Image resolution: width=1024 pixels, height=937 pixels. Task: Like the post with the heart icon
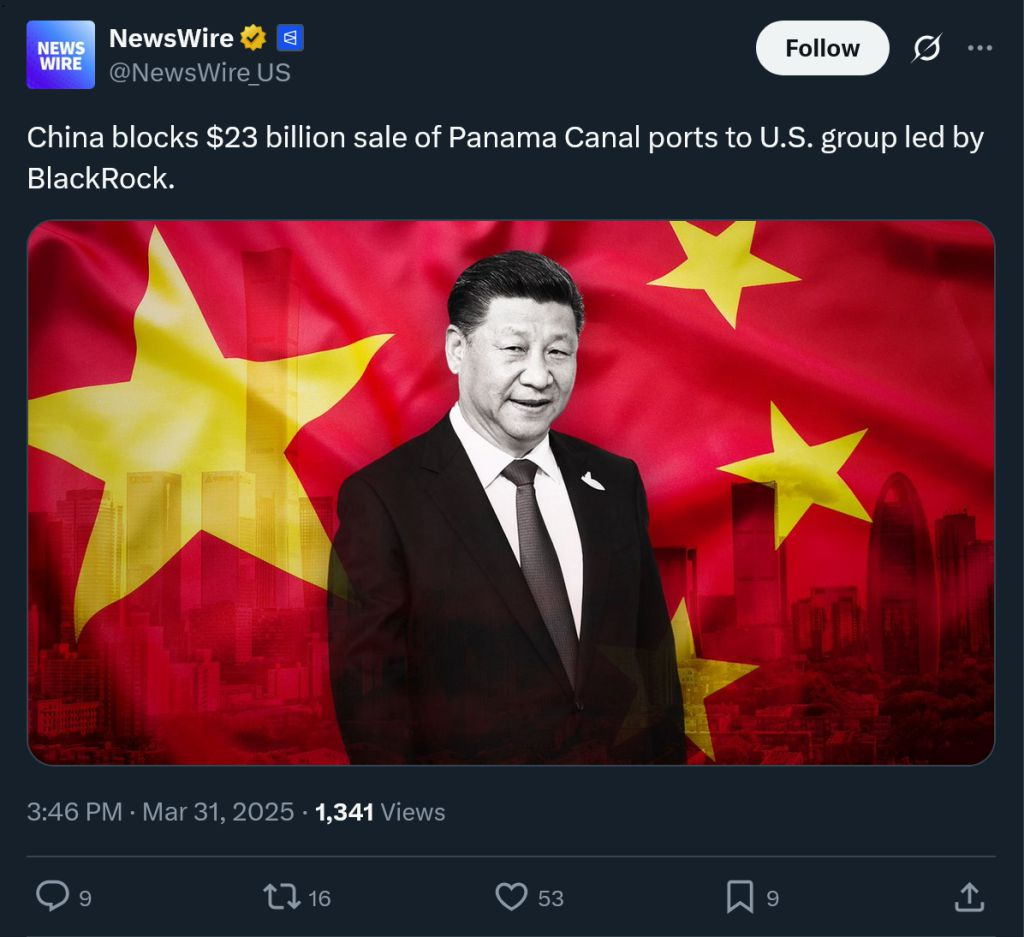[x=511, y=896]
